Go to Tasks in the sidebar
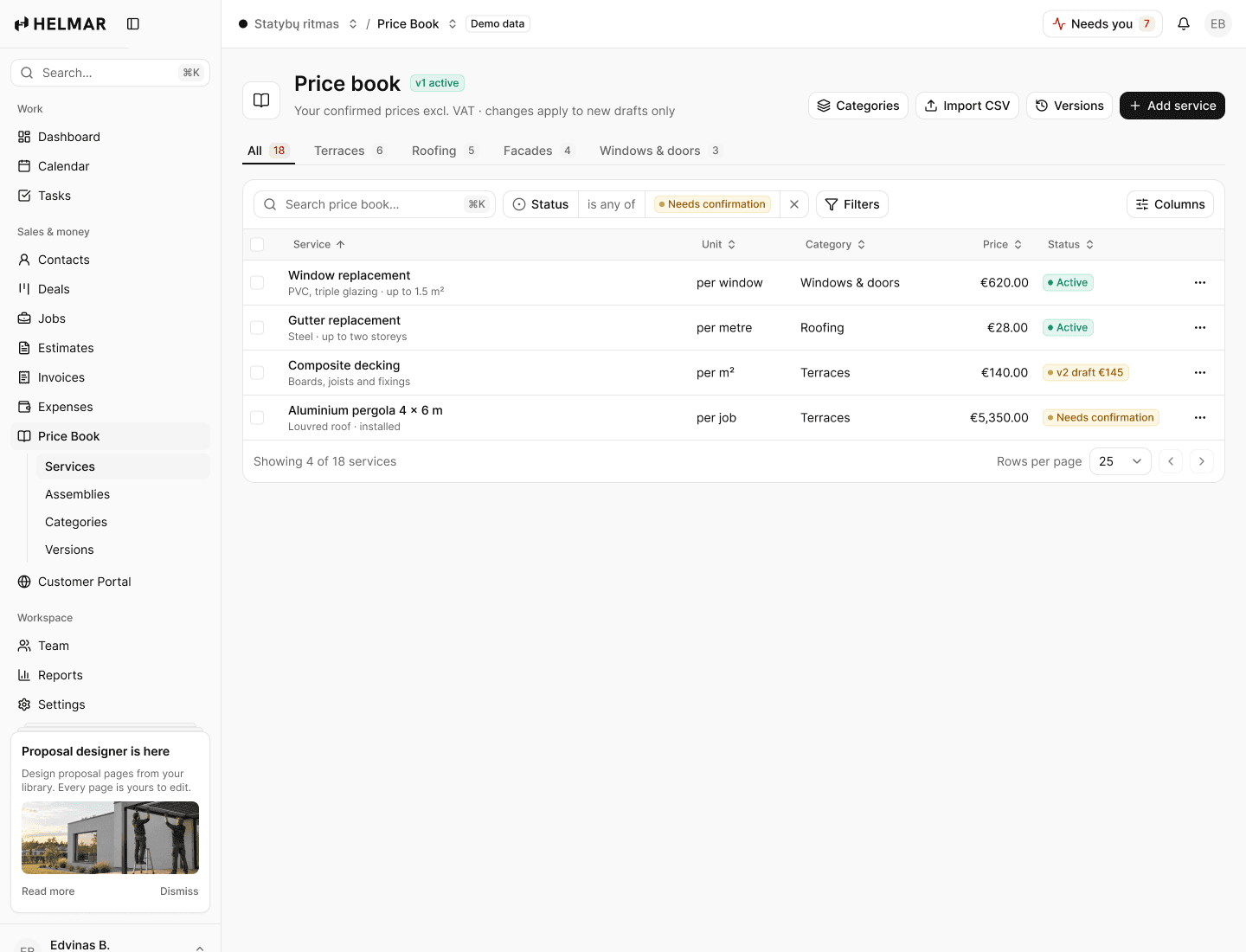1246x952 pixels. [x=111, y=196]
